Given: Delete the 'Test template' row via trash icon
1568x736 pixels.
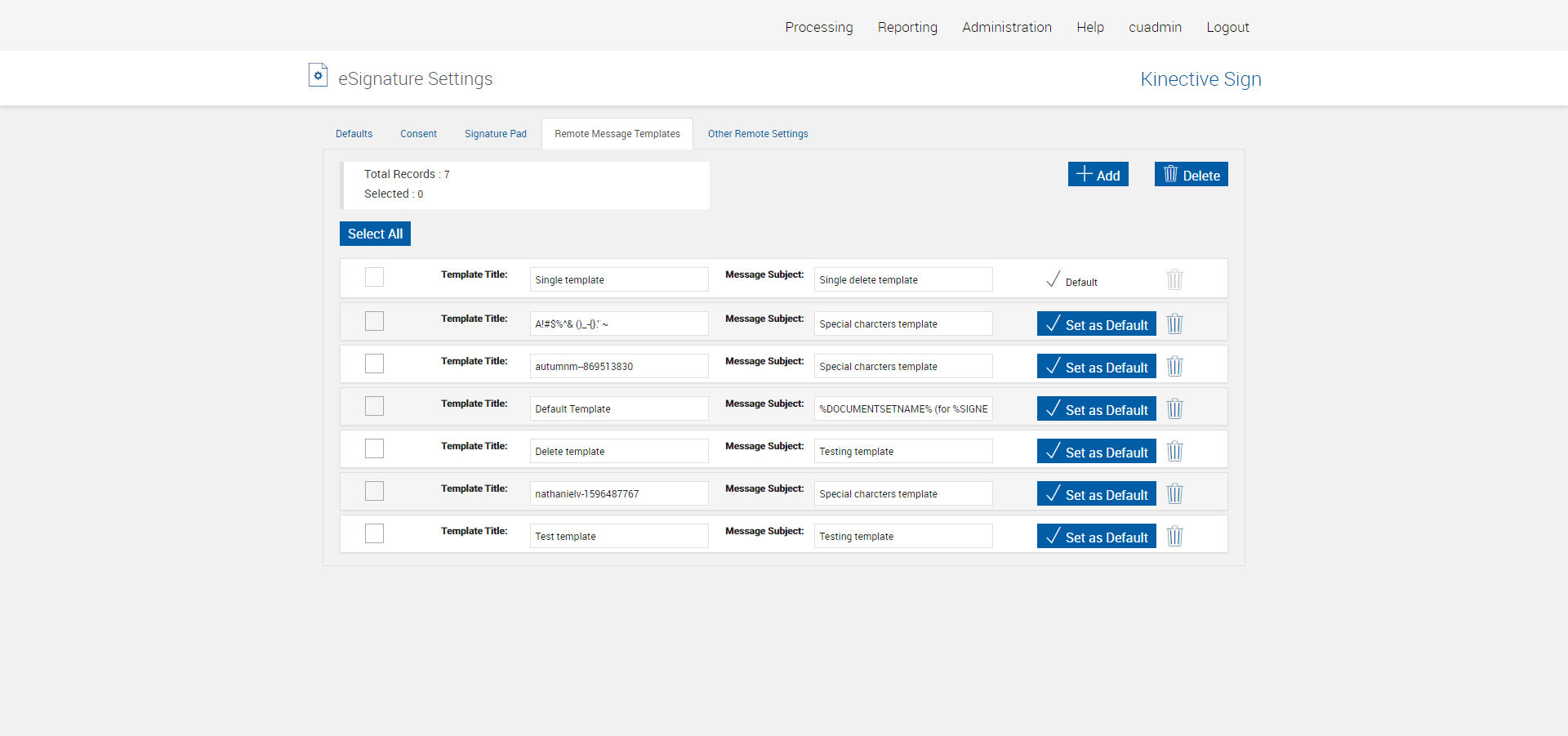Looking at the screenshot, I should point(1174,536).
